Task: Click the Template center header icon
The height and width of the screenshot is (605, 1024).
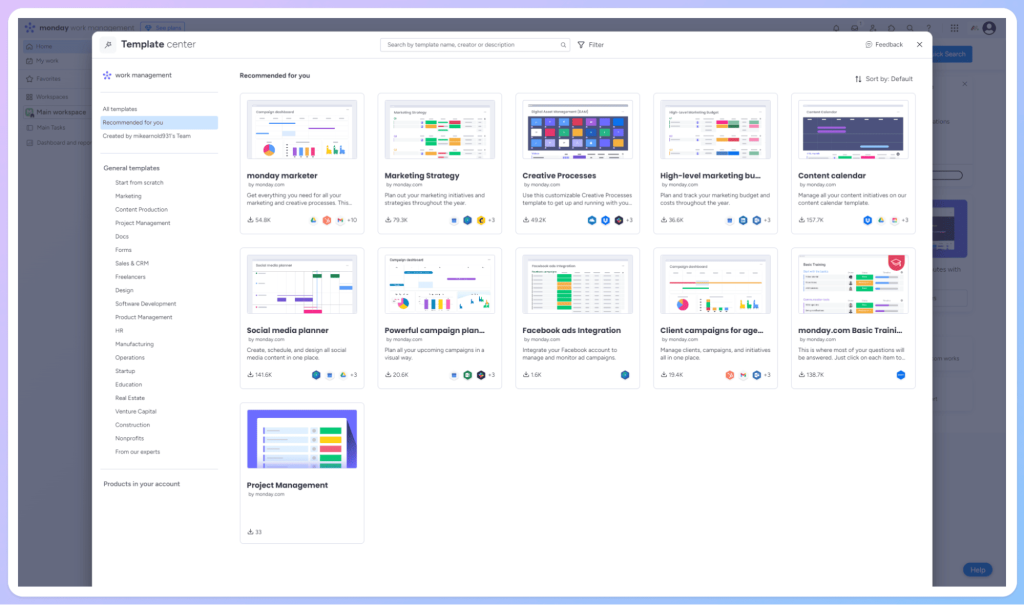Action: click(108, 44)
